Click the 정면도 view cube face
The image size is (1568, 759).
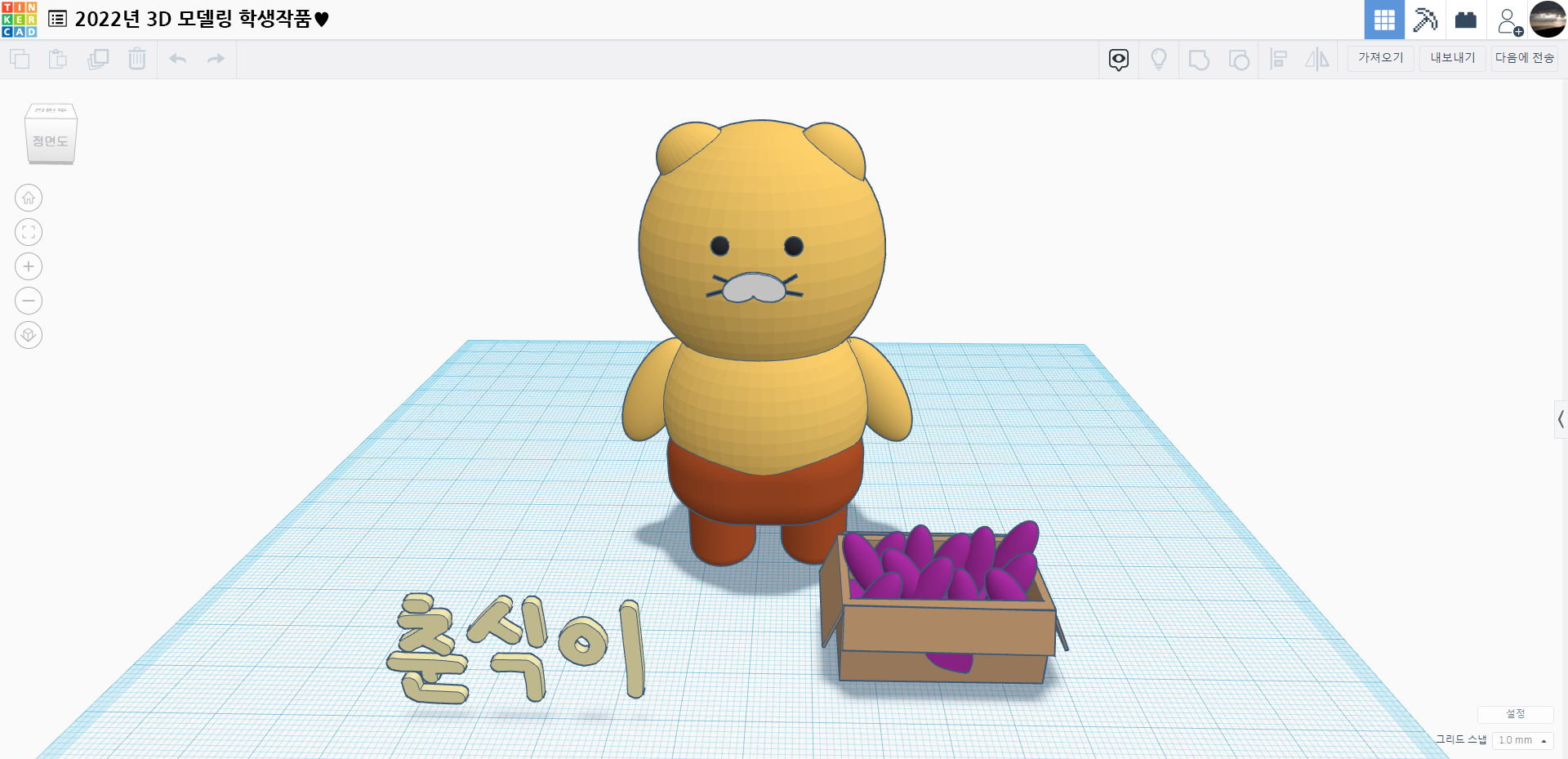click(x=51, y=141)
